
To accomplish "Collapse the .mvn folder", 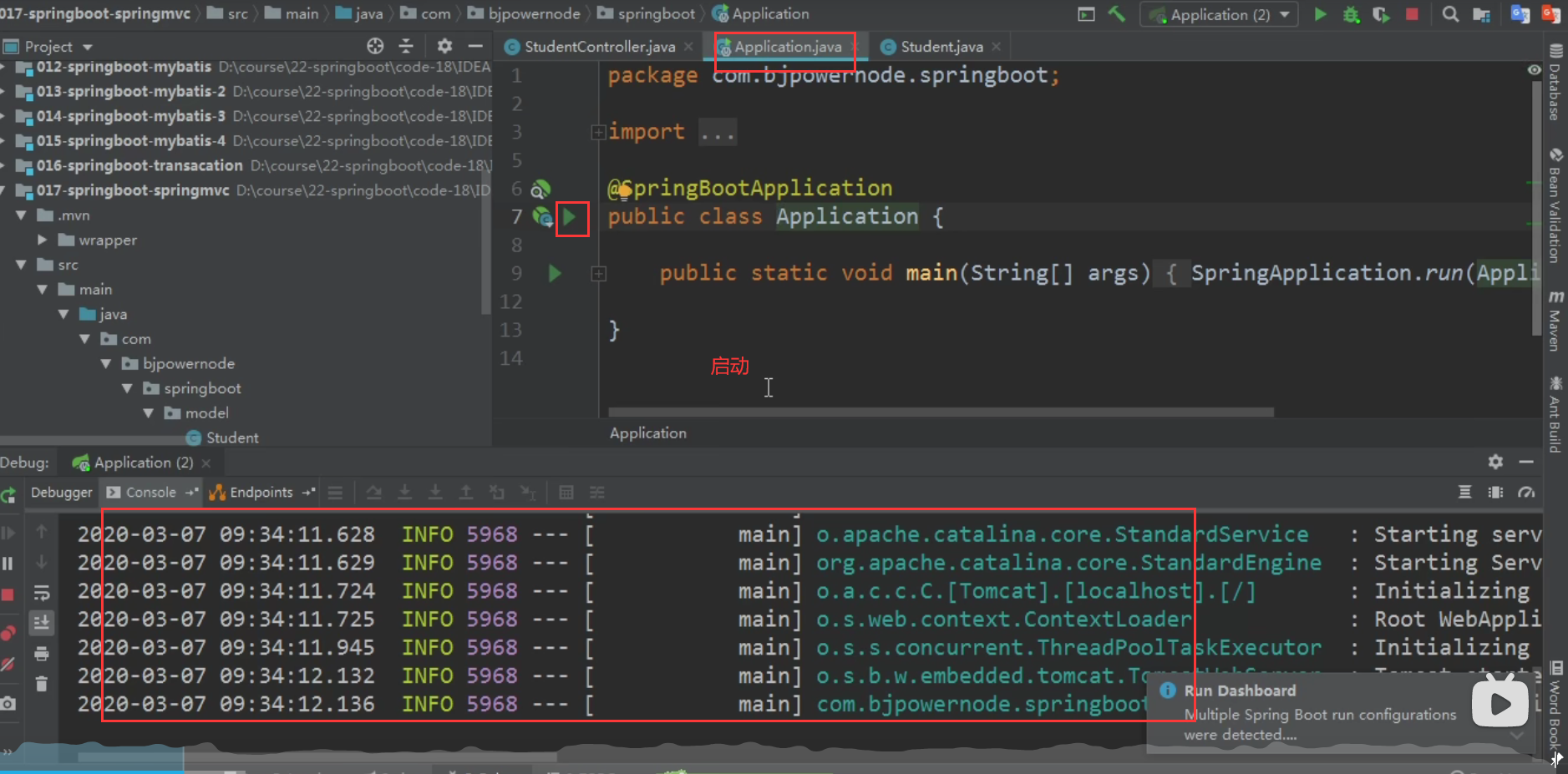I will (x=21, y=215).
